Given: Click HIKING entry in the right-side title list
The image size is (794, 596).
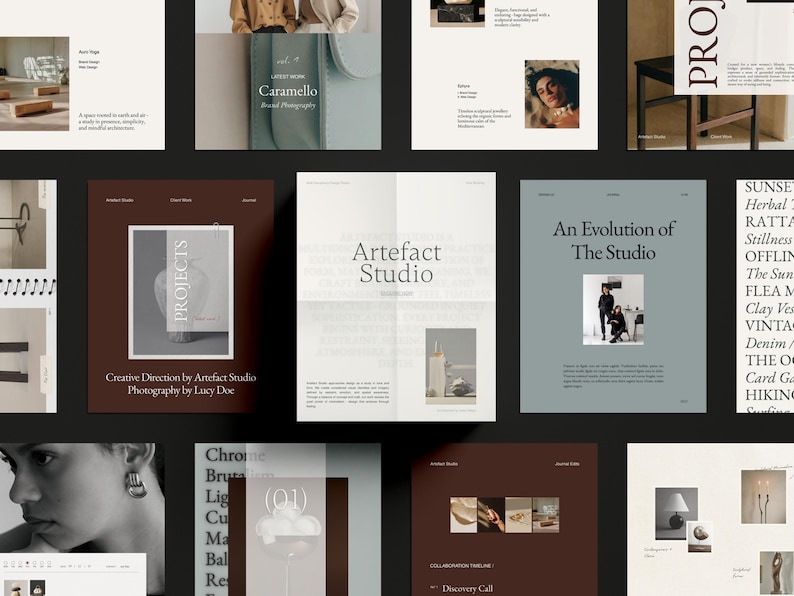Looking at the screenshot, I should pos(769,395).
